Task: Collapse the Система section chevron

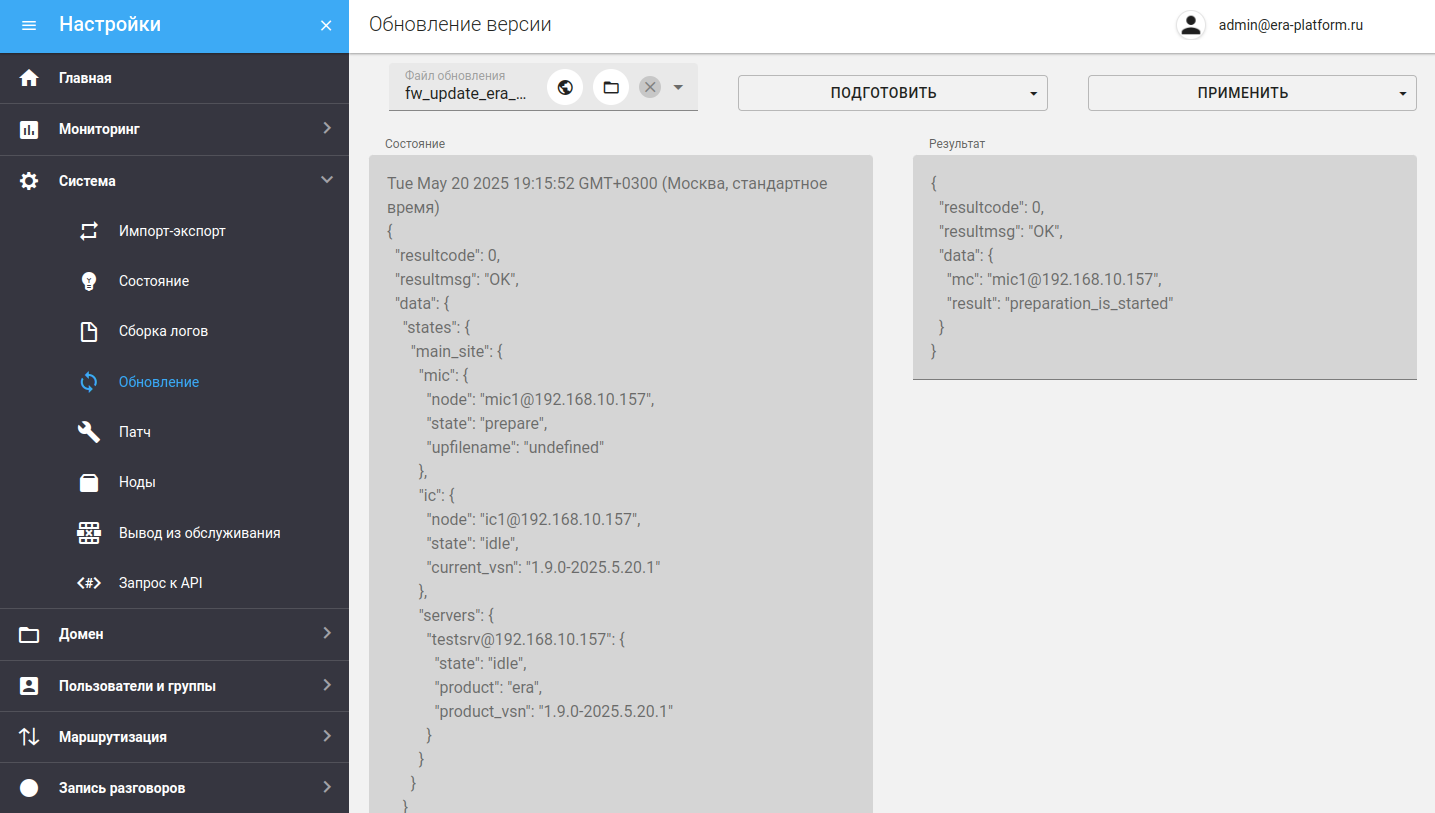Action: pyautogui.click(x=326, y=180)
